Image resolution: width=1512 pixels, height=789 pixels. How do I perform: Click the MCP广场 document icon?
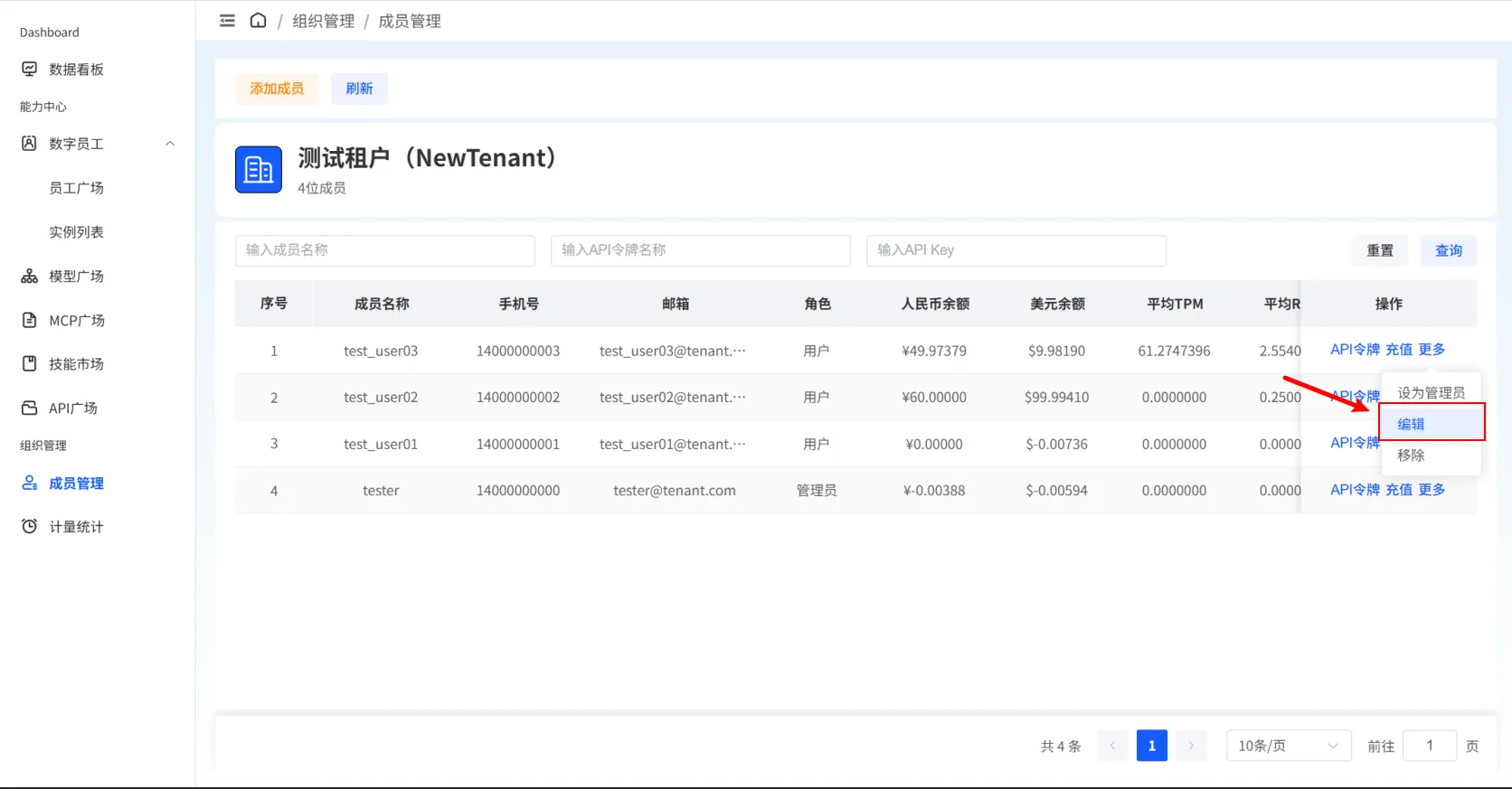30,321
